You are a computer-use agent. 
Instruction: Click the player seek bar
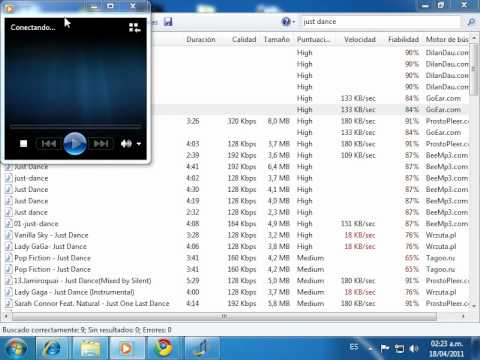pos(75,127)
